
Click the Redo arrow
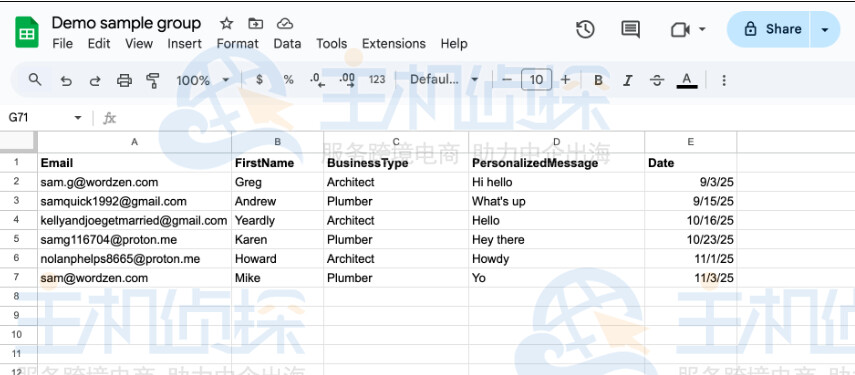[x=95, y=81]
